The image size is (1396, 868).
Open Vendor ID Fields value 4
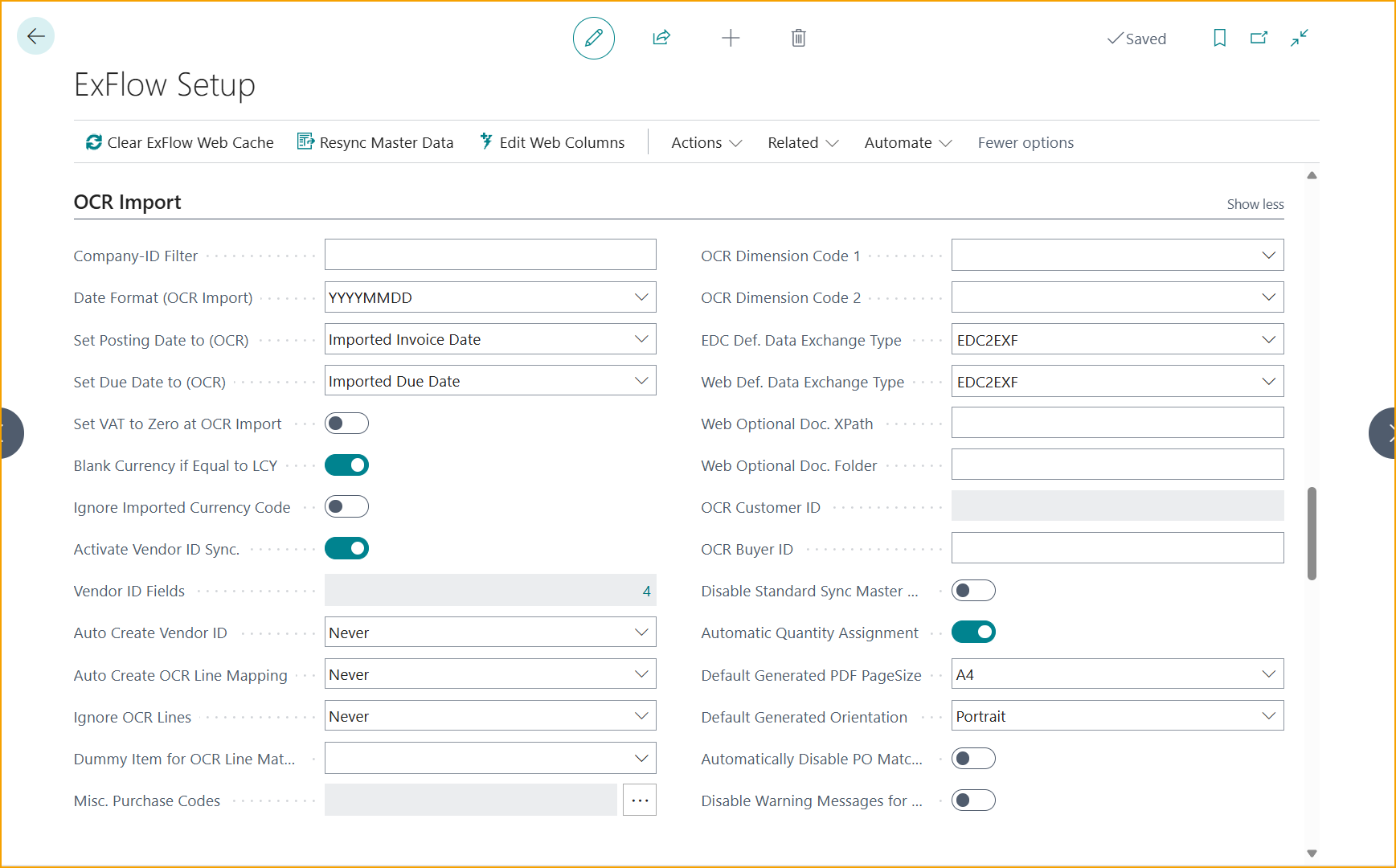pyautogui.click(x=646, y=591)
